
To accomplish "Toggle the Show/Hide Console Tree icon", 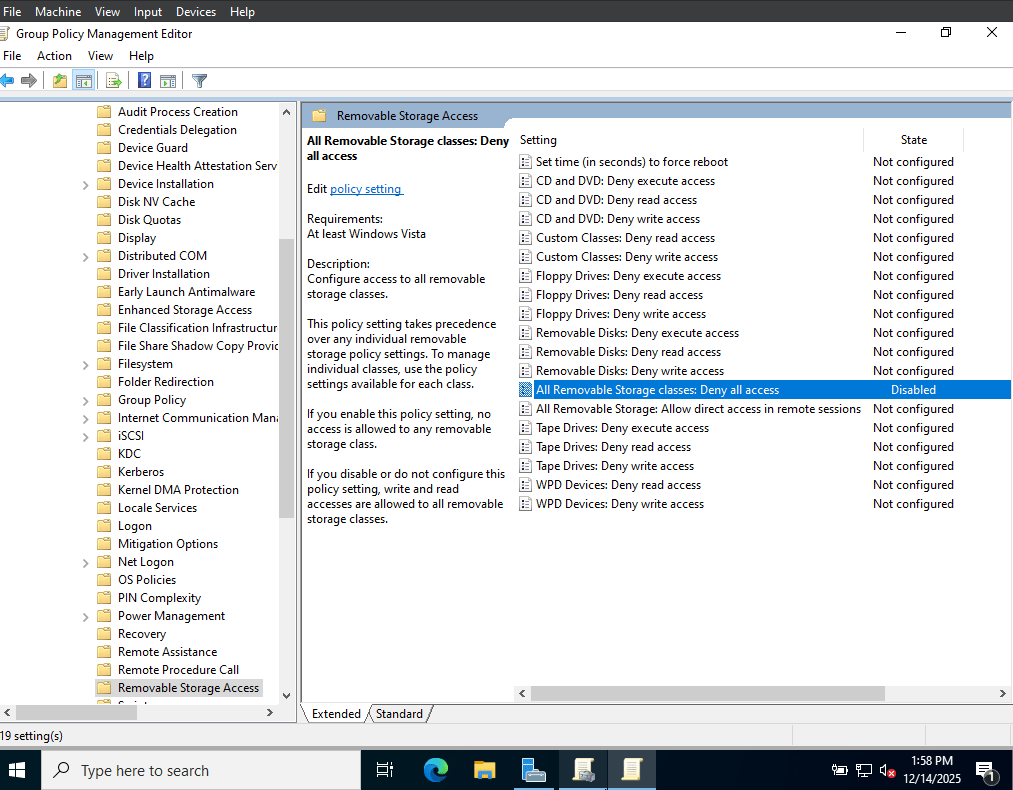I will 83,81.
